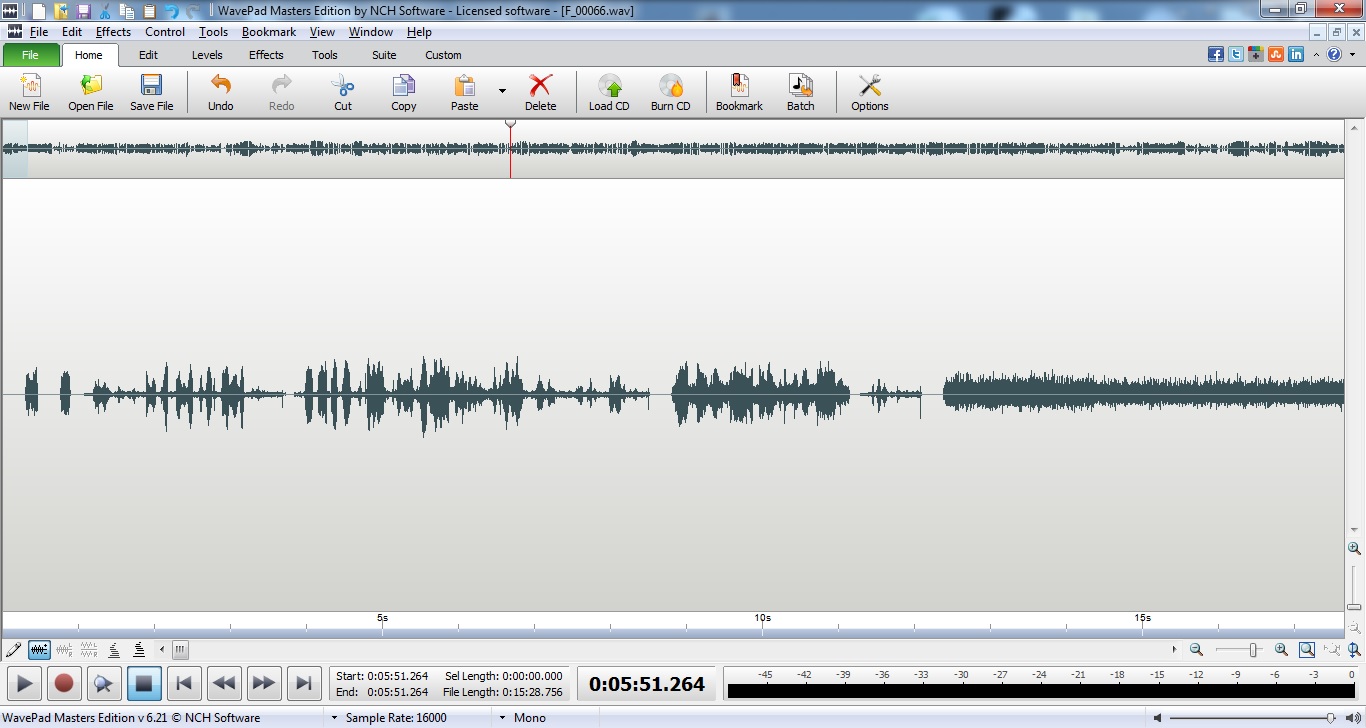This screenshot has width=1366, height=728.
Task: Open the Bookmark menu
Action: pyautogui.click(x=269, y=32)
